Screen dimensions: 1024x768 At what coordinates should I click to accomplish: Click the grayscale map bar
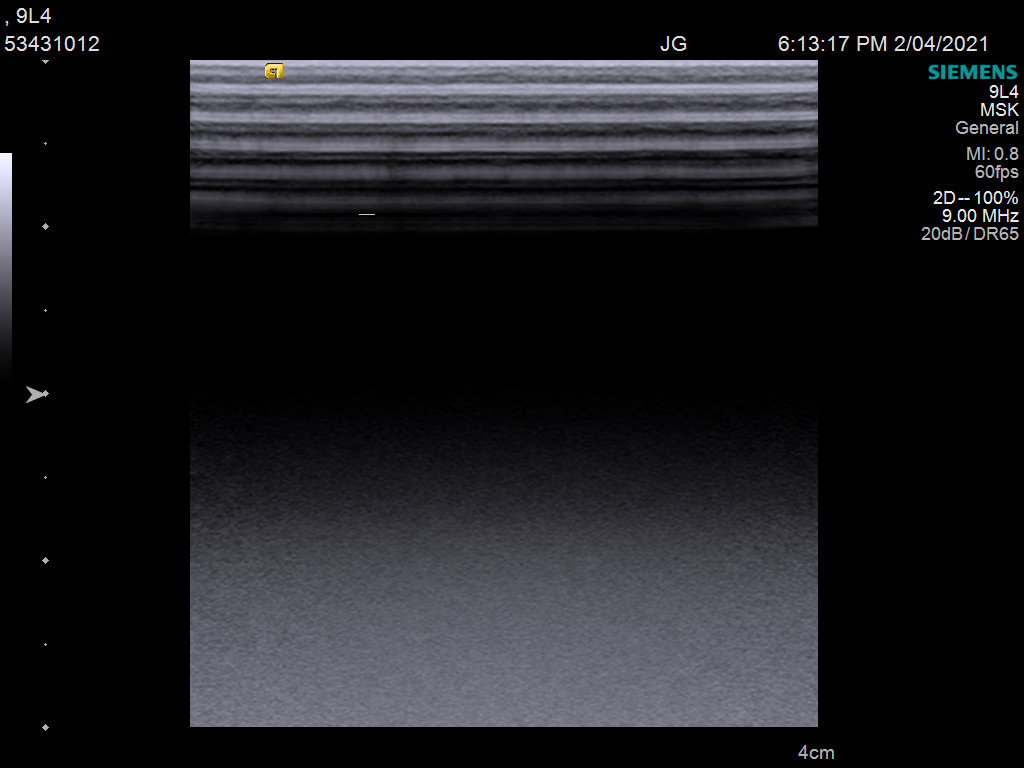(x=6, y=260)
